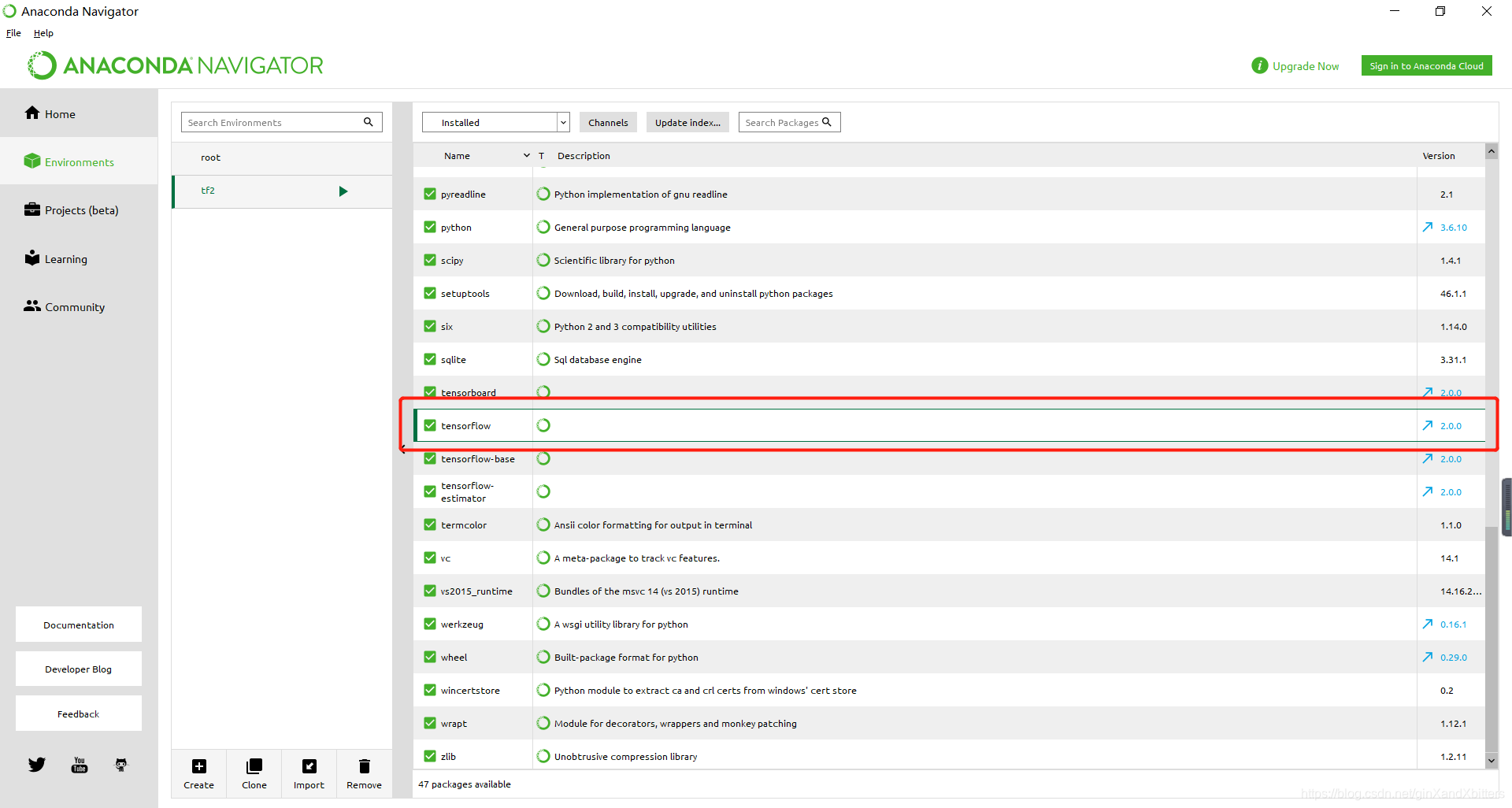Click Sign in to Anaconda Cloud
Viewport: 1512px width, 808px height.
[x=1426, y=65]
